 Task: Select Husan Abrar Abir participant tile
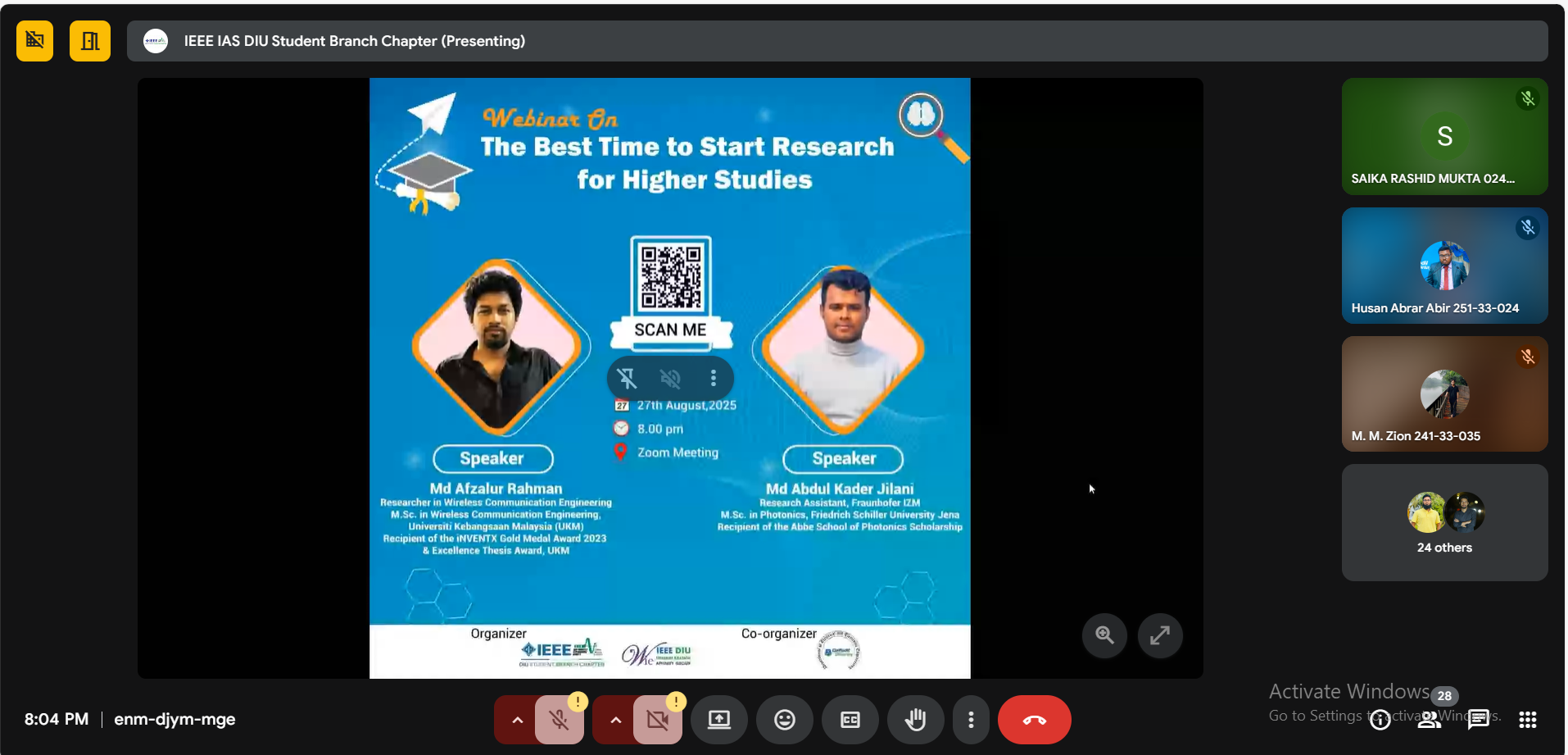tap(1445, 266)
